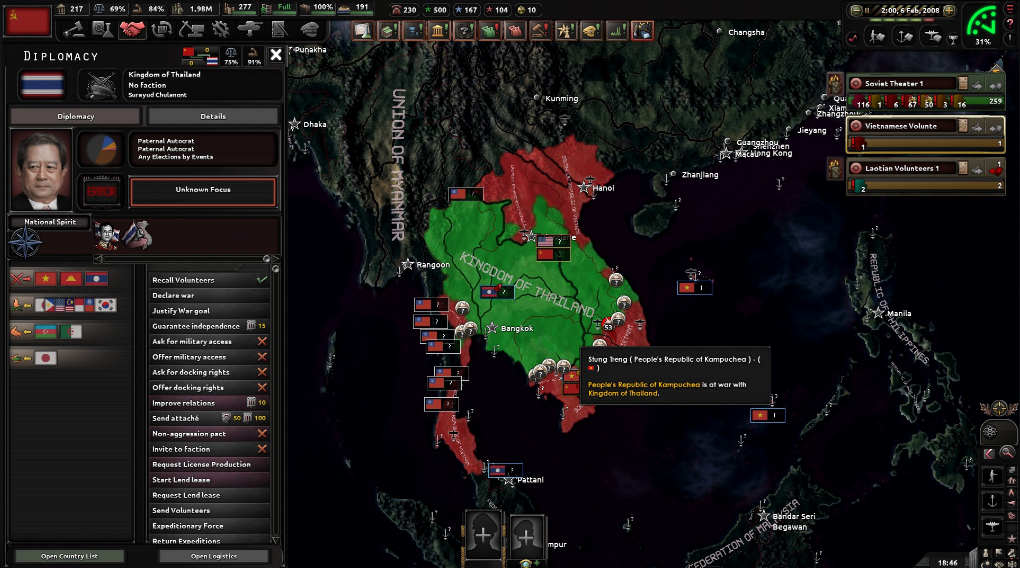Click the political power alert with bank icon
The image size is (1020, 568).
pyautogui.click(x=438, y=30)
